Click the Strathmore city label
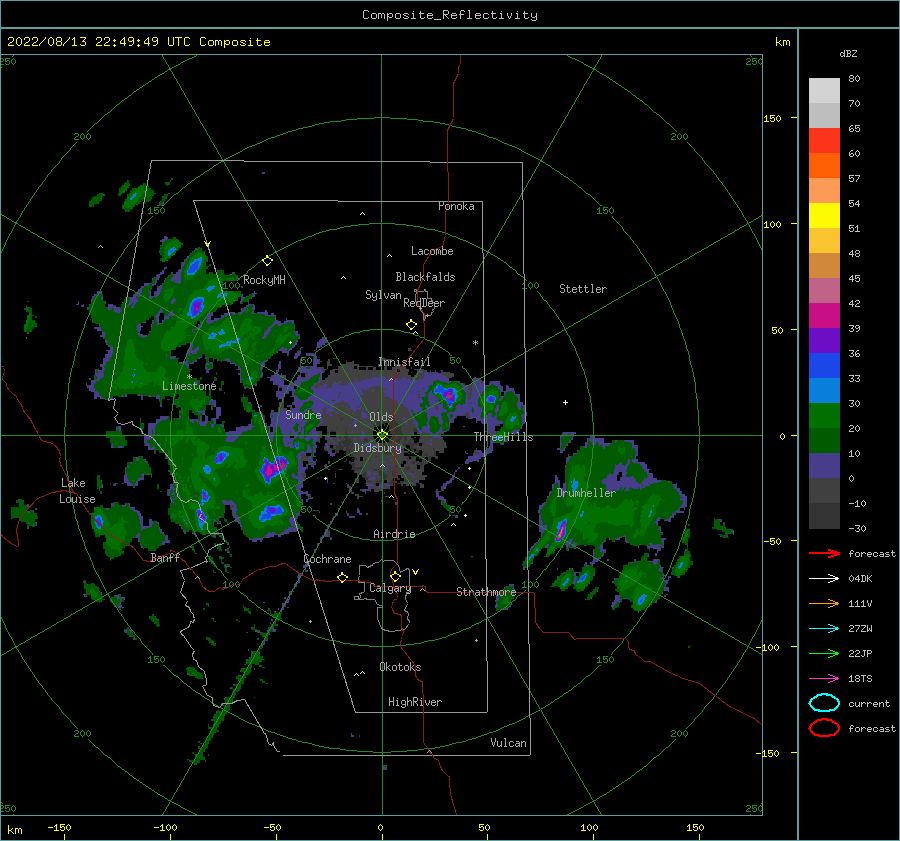This screenshot has height=841, width=900. (x=486, y=592)
